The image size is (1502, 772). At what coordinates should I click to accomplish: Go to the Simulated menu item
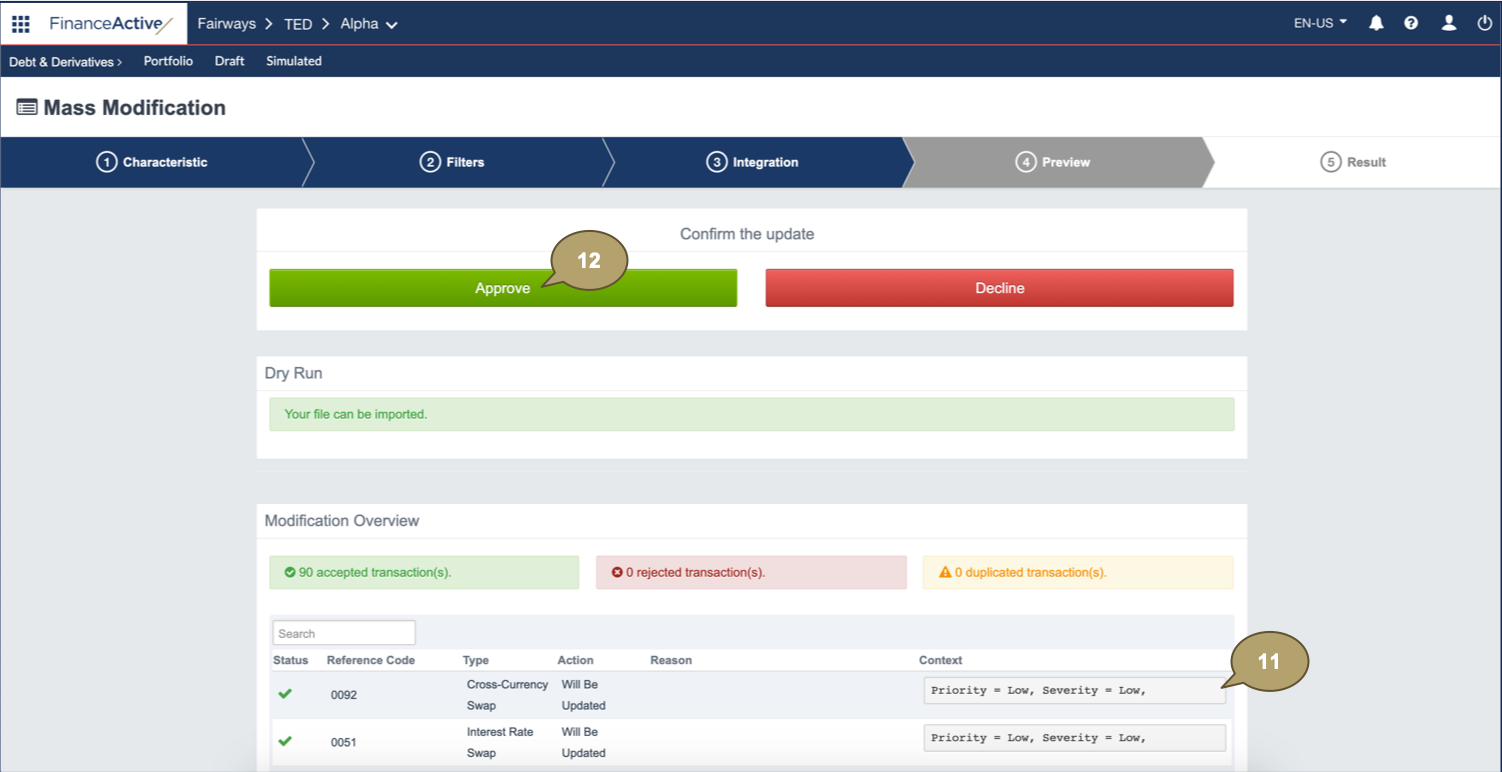coord(293,61)
